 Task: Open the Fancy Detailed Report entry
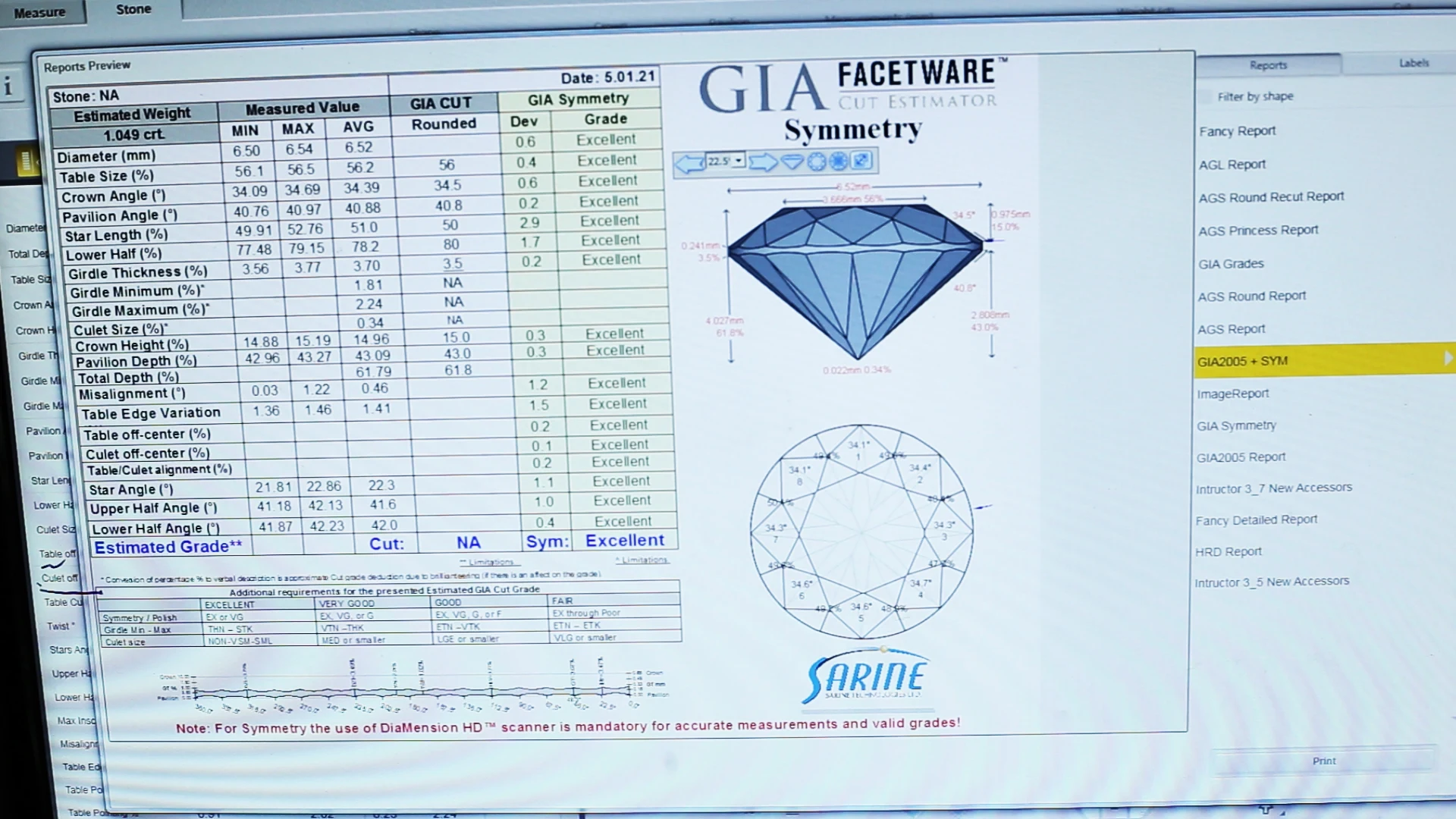1257,520
